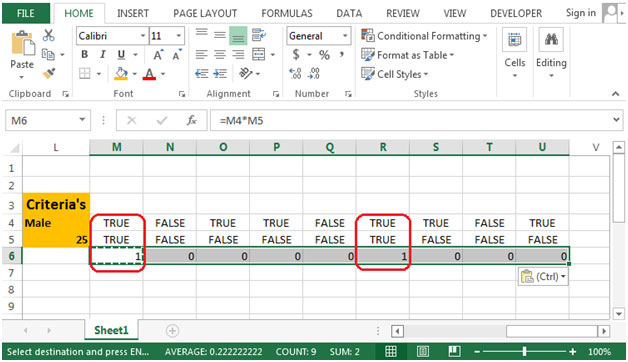628x362 pixels.
Task: Open the Paste Options (Ctrl) button
Action: coord(543,277)
